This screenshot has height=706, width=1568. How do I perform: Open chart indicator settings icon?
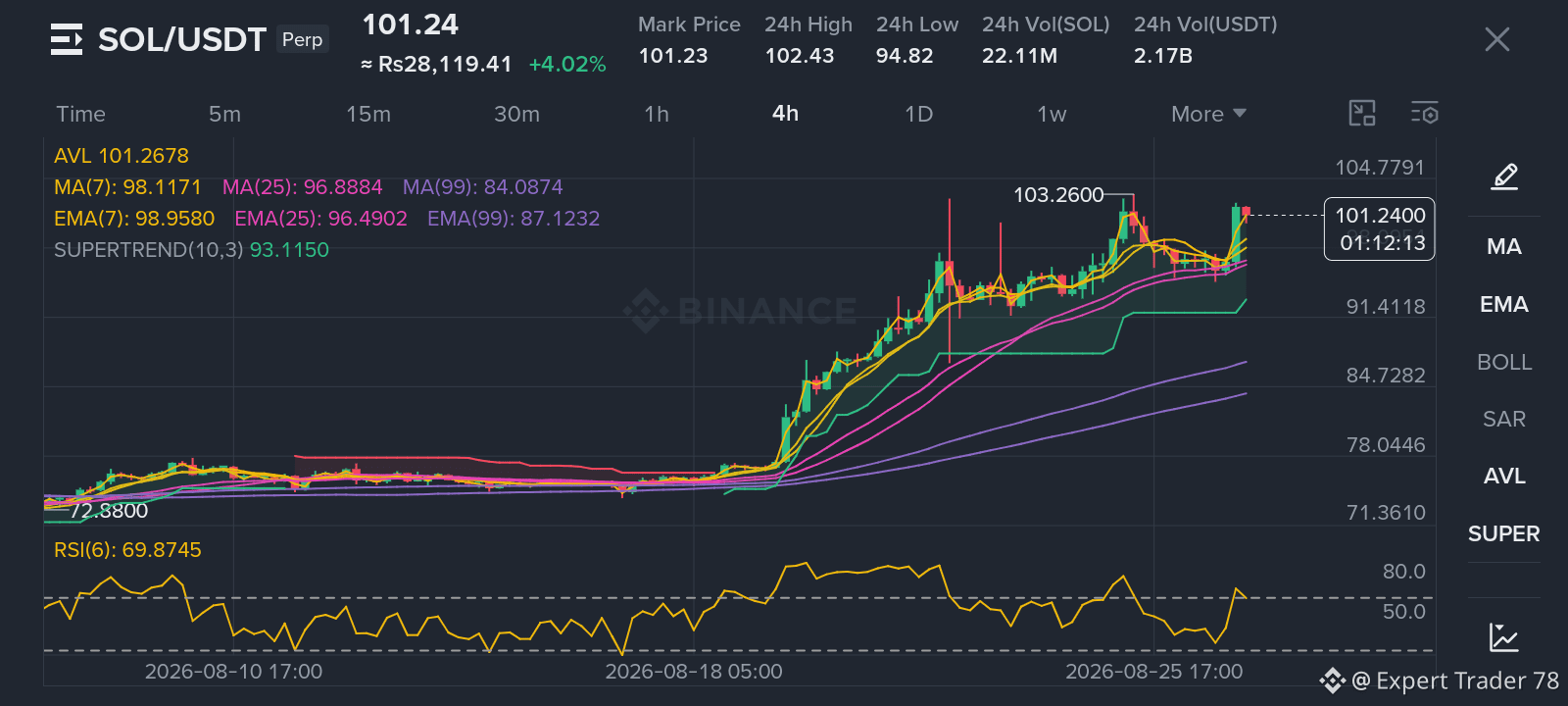click(x=1425, y=114)
